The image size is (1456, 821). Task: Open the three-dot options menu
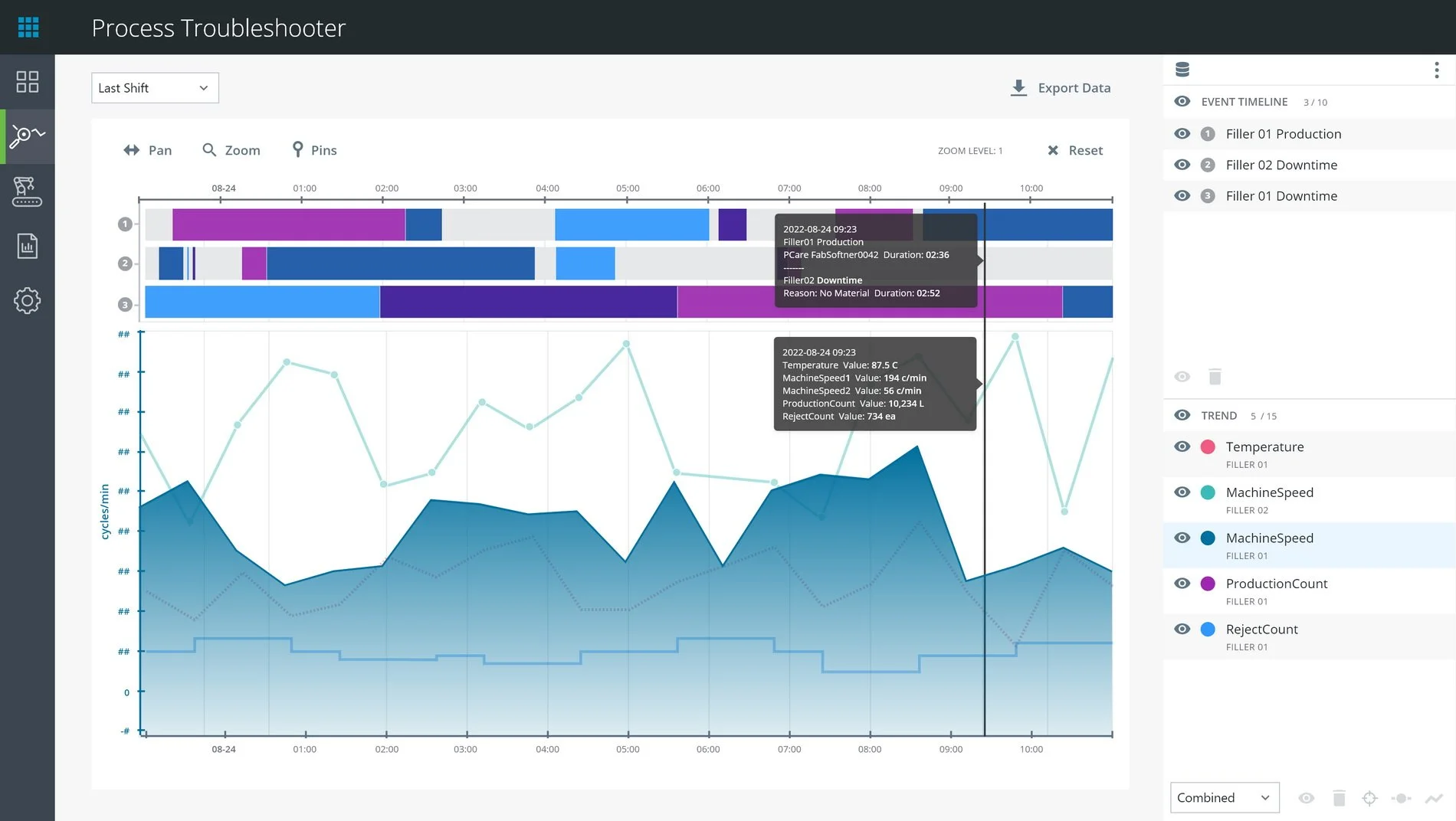pyautogui.click(x=1437, y=70)
